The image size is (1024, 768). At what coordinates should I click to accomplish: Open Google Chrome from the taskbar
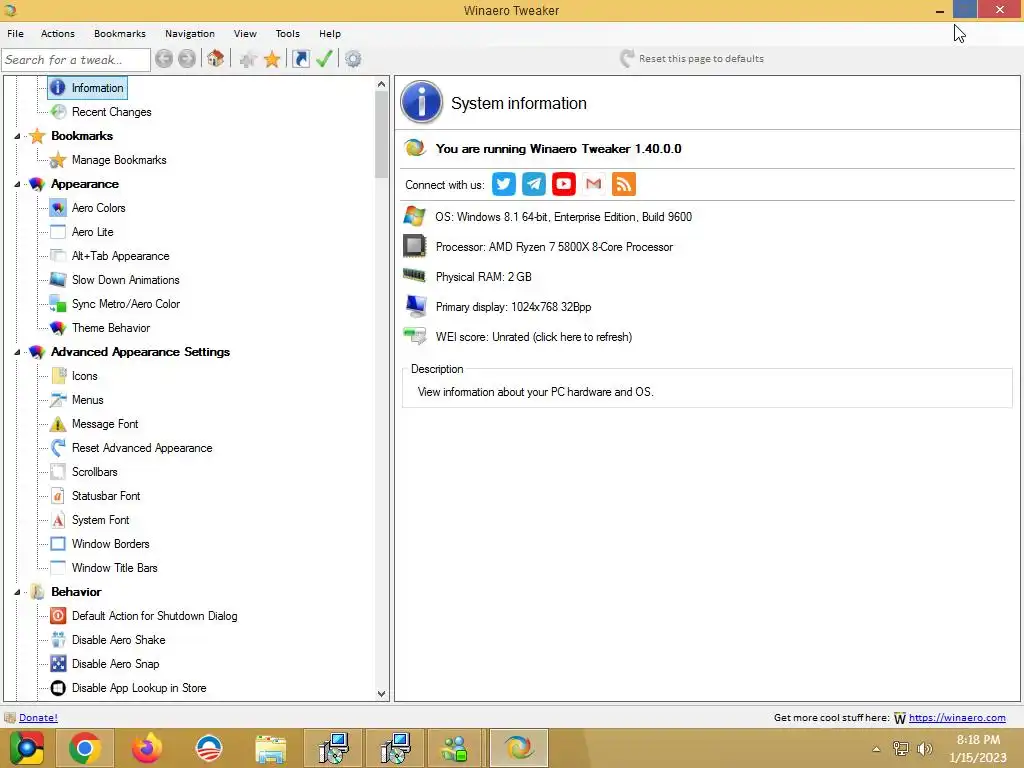pos(85,748)
